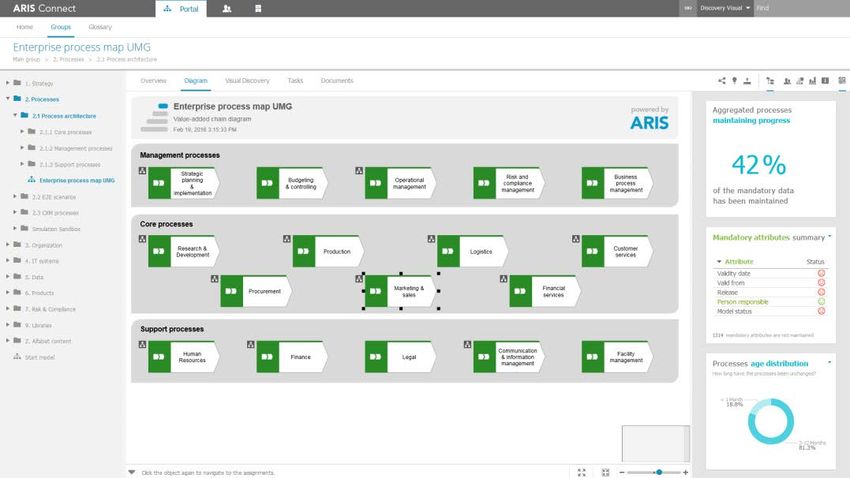Open the Start model item
Viewport: 850px width, 478px height.
[34, 358]
